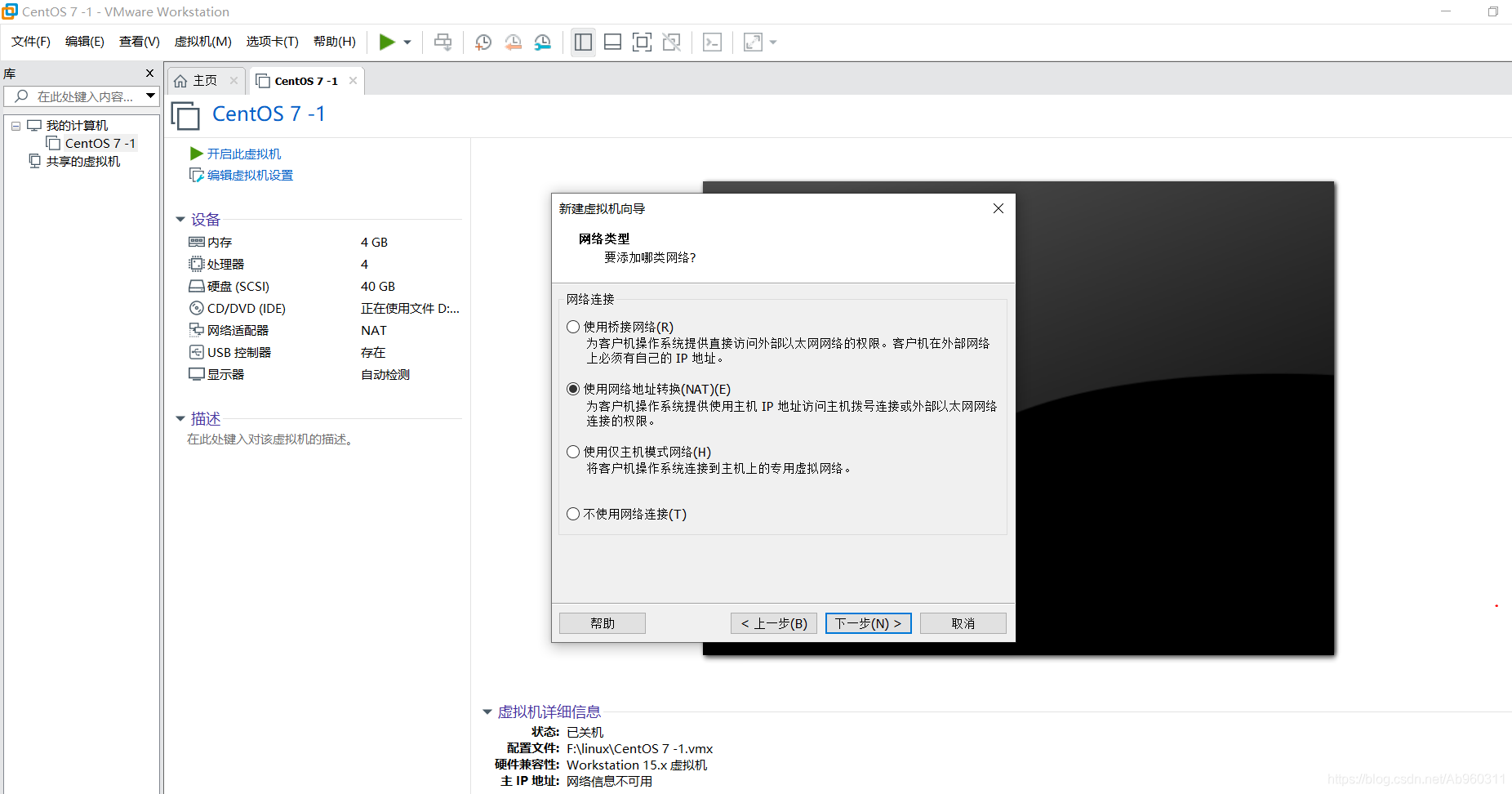Click the NAT network adapter value
The height and width of the screenshot is (794, 1512).
click(x=374, y=330)
